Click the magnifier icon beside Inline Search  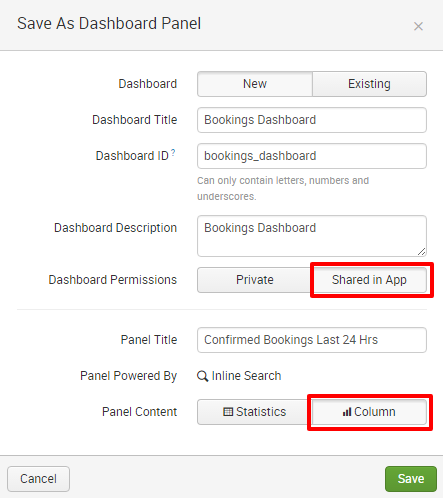tap(202, 376)
